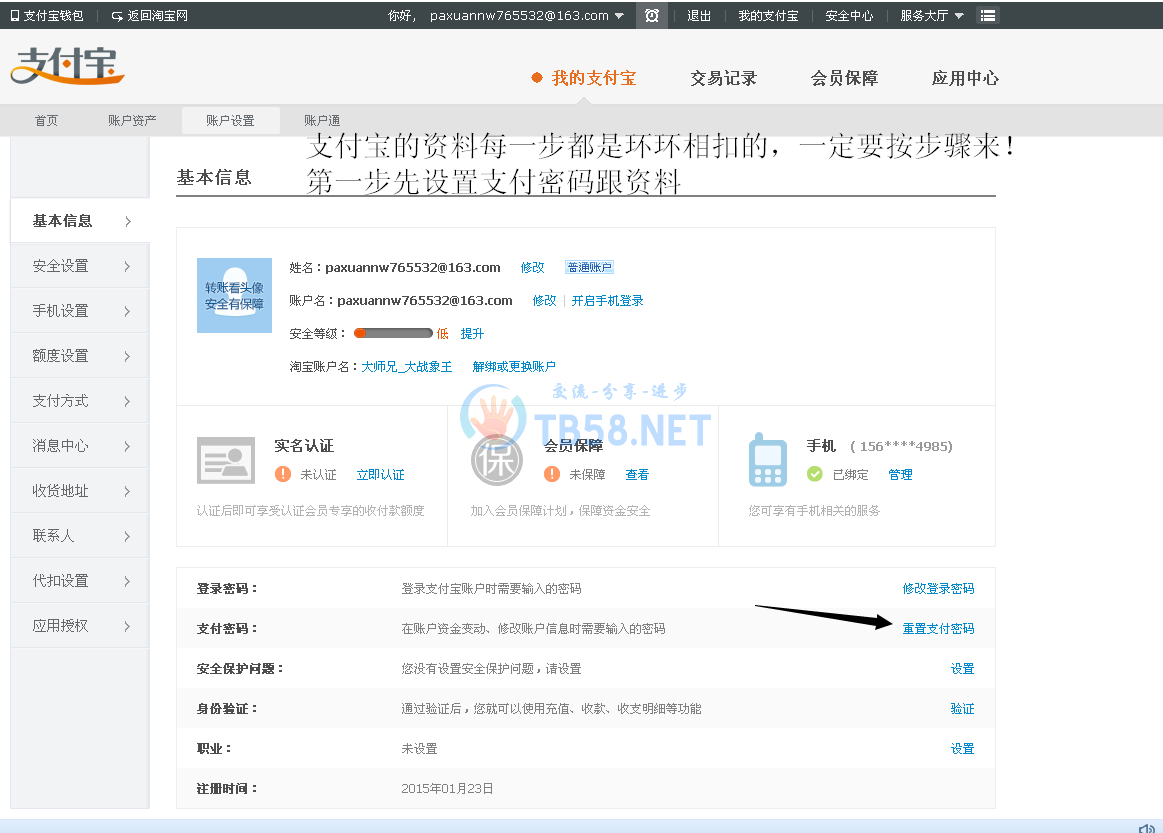Click 解绑或更换账户 link
This screenshot has width=1163, height=833.
[x=514, y=366]
